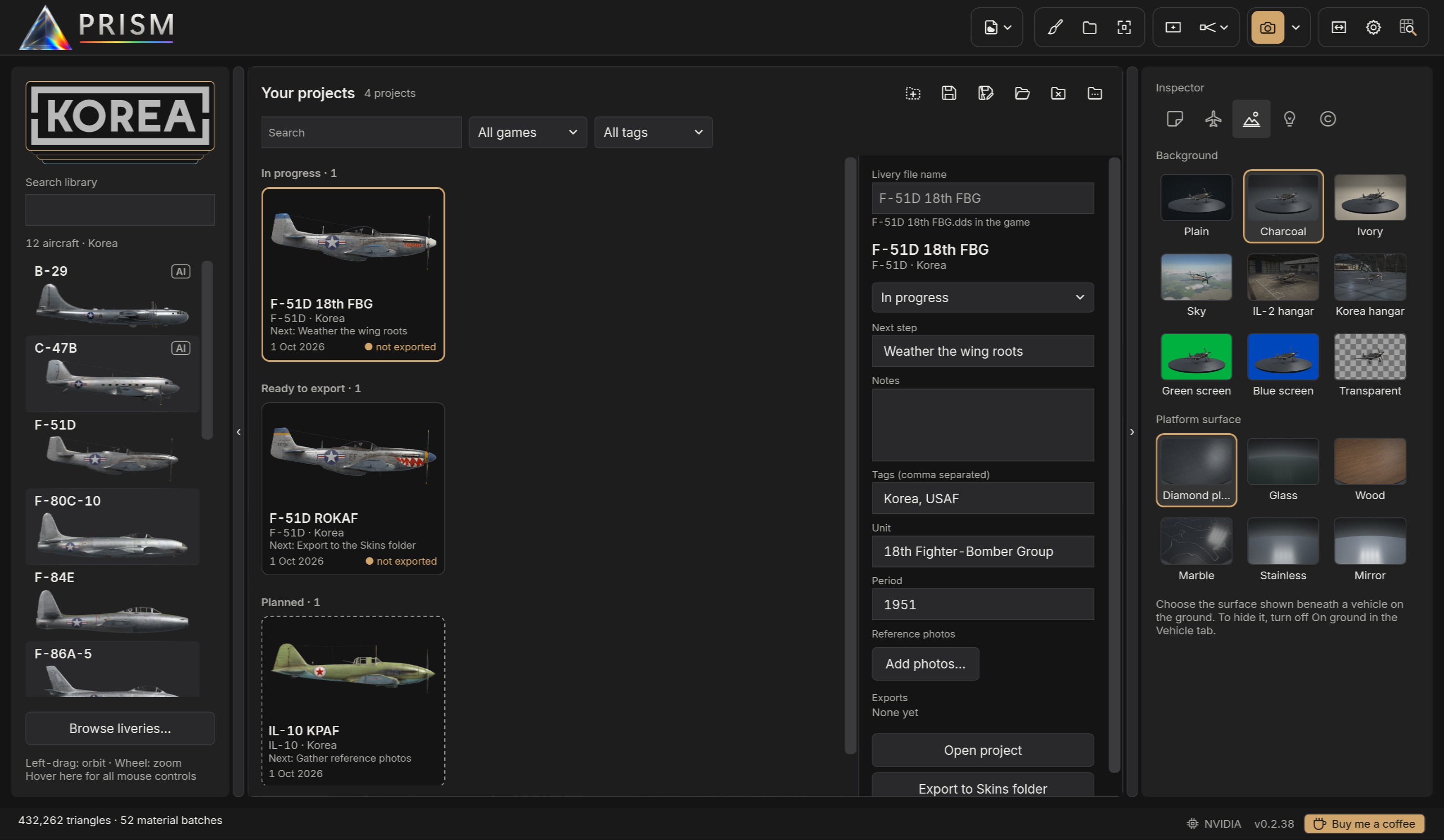Collapse the right Inspector panel arrow
The height and width of the screenshot is (840, 1444).
1132,432
